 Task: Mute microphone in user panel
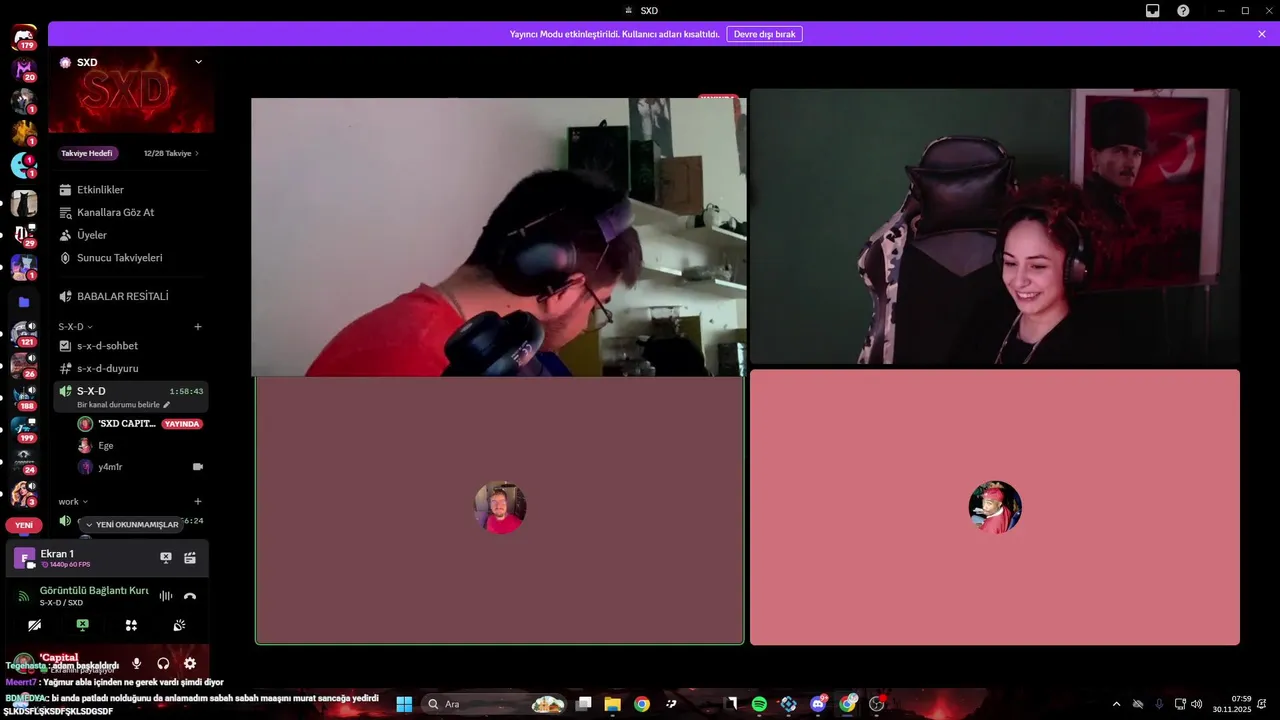[x=136, y=663]
